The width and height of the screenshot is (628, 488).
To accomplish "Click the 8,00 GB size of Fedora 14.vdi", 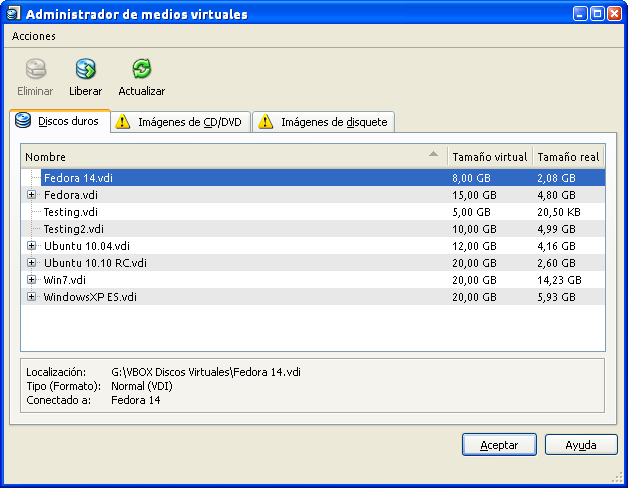I will 471,178.
